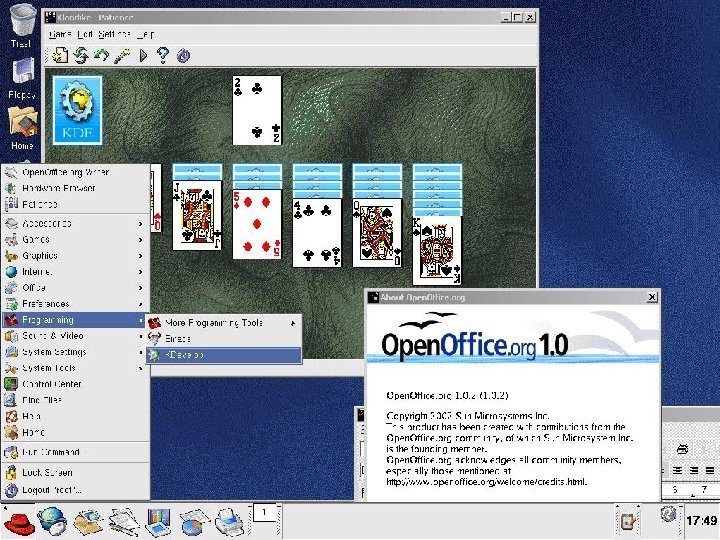
Task: Select the Jack of clubs card
Action: (x=197, y=215)
